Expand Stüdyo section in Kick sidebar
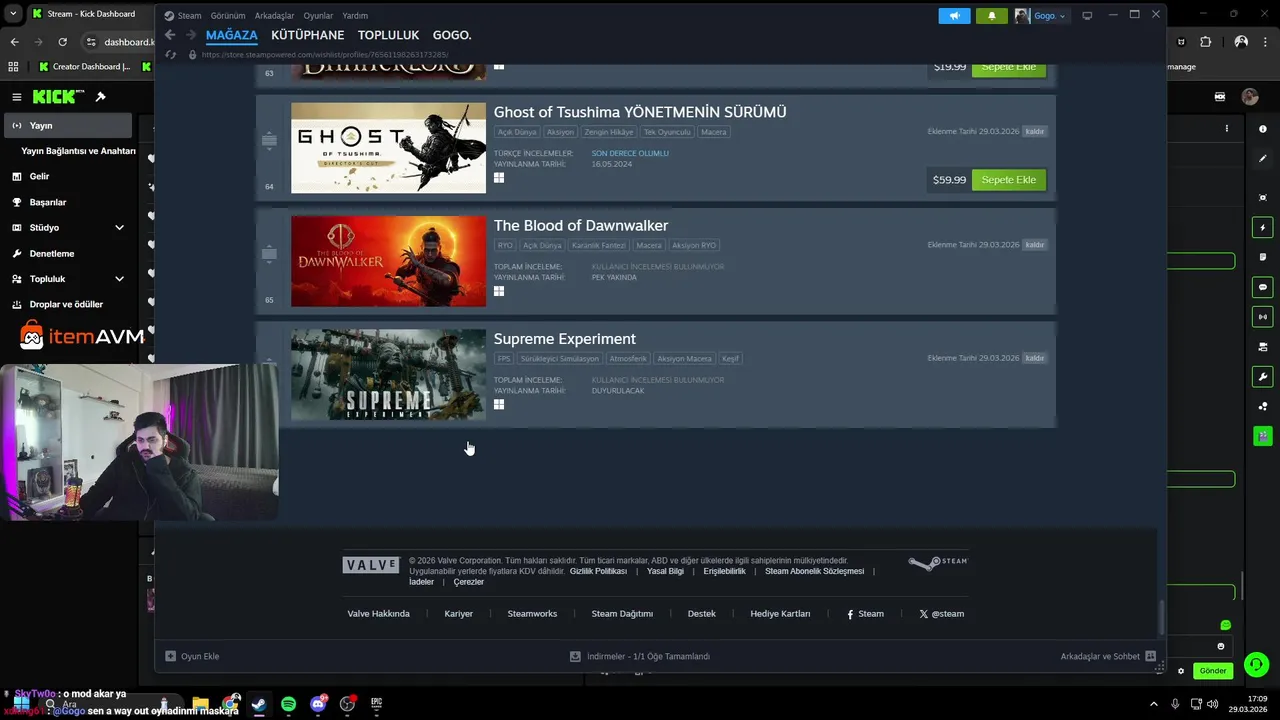The width and height of the screenshot is (1280, 720). pos(119,228)
